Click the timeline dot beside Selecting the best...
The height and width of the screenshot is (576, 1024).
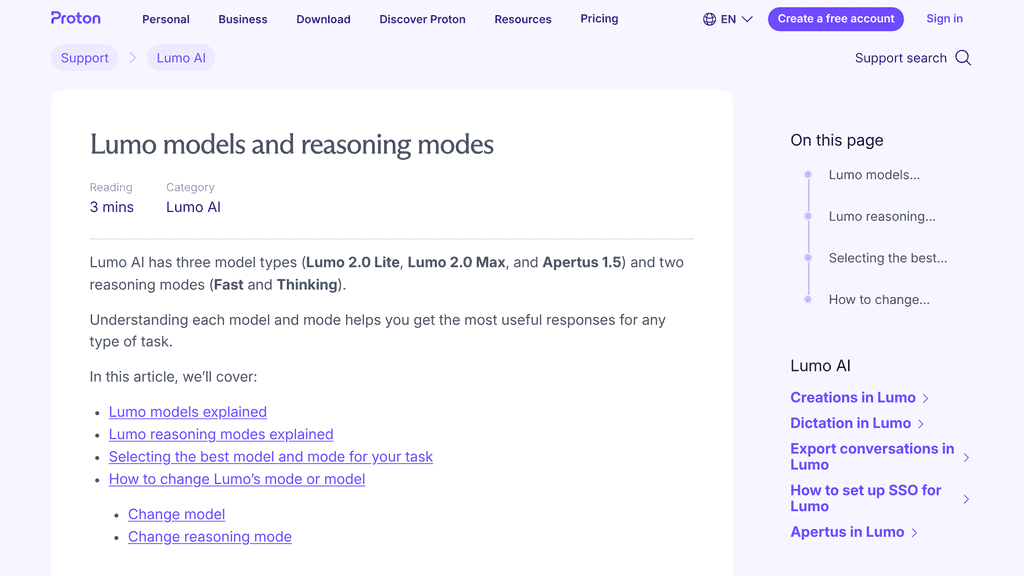(x=808, y=258)
